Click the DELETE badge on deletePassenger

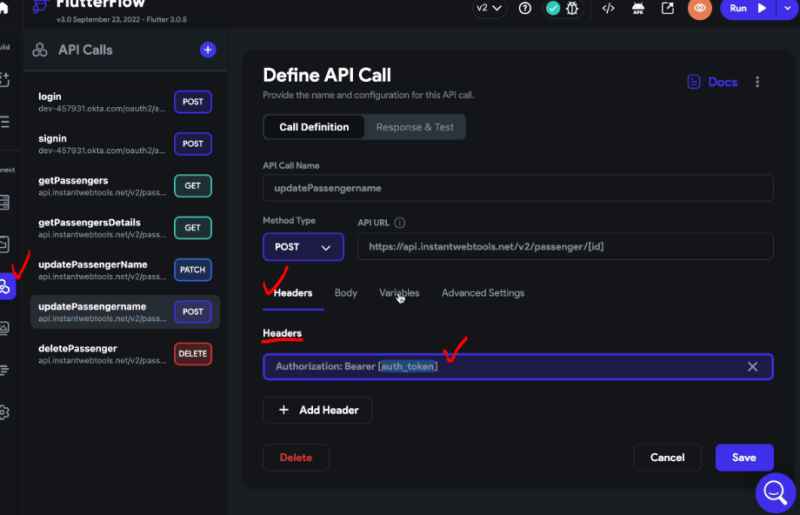(x=193, y=354)
